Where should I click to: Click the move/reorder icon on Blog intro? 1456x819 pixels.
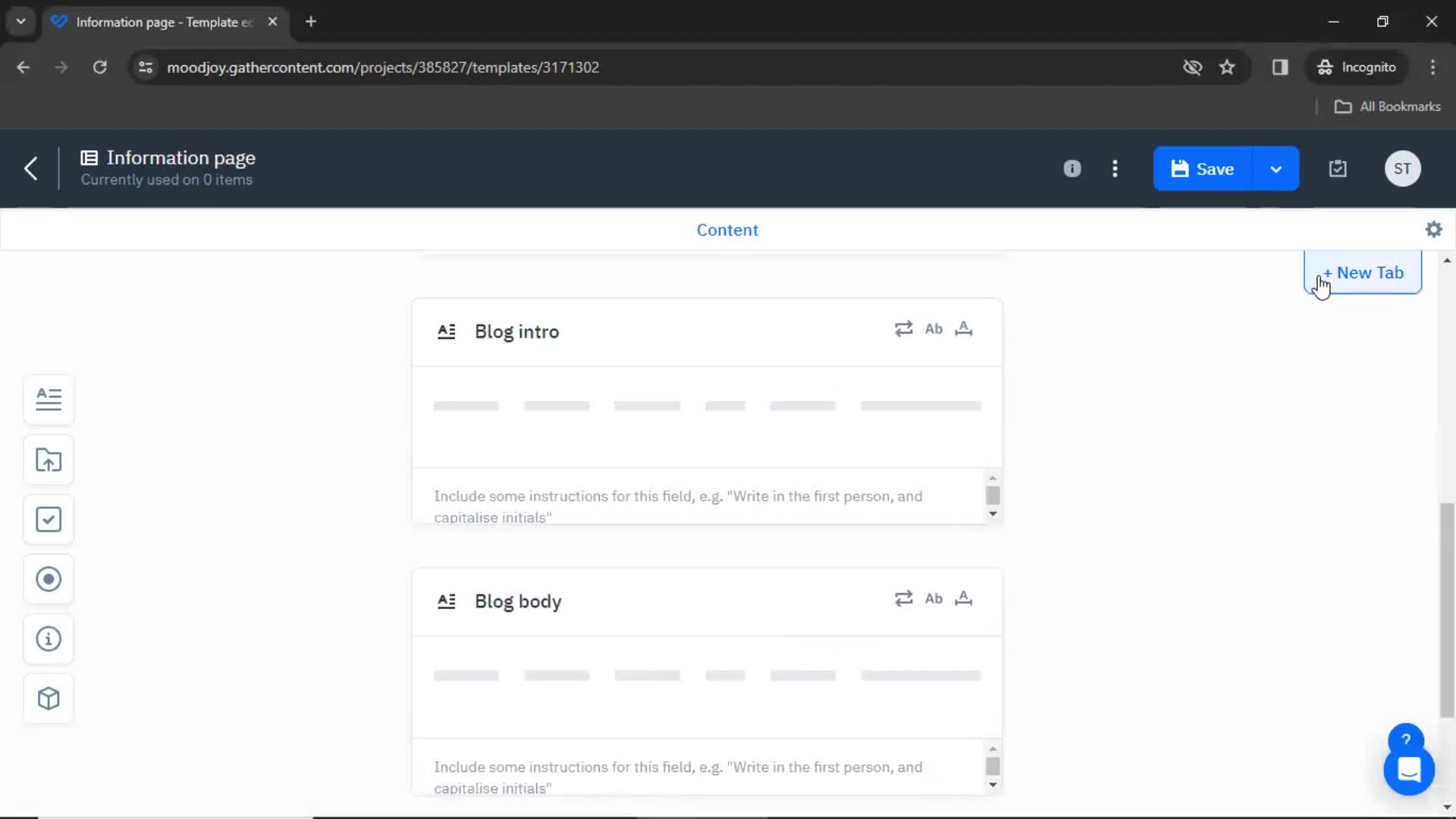[x=902, y=328]
